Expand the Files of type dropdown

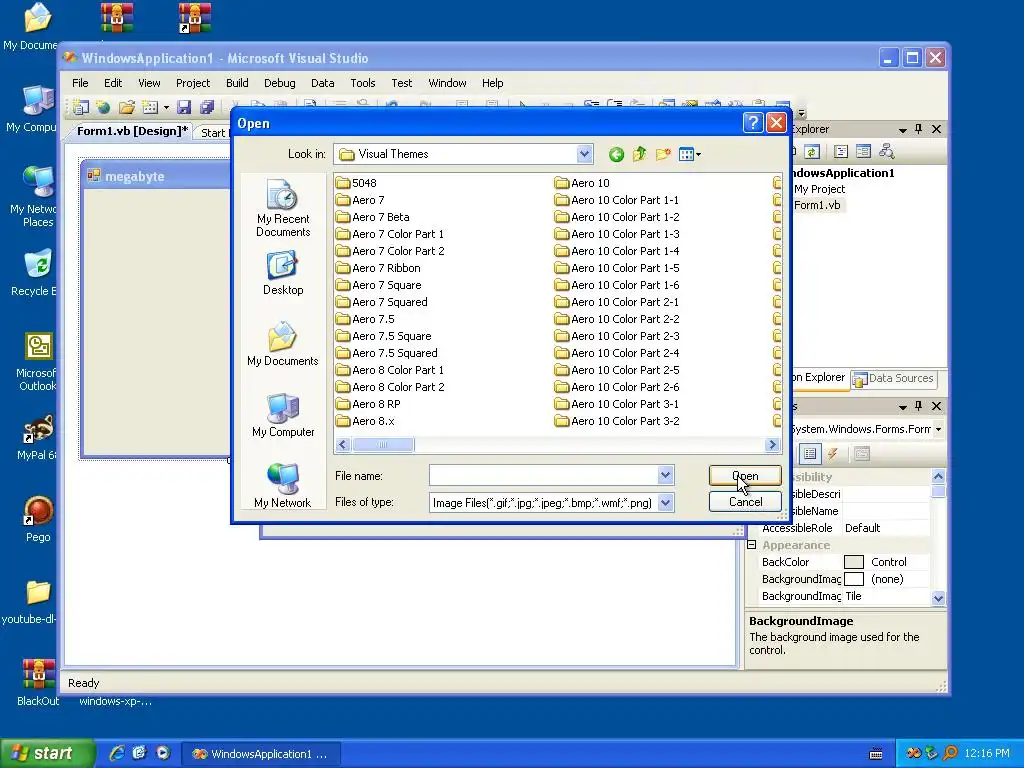coord(665,503)
